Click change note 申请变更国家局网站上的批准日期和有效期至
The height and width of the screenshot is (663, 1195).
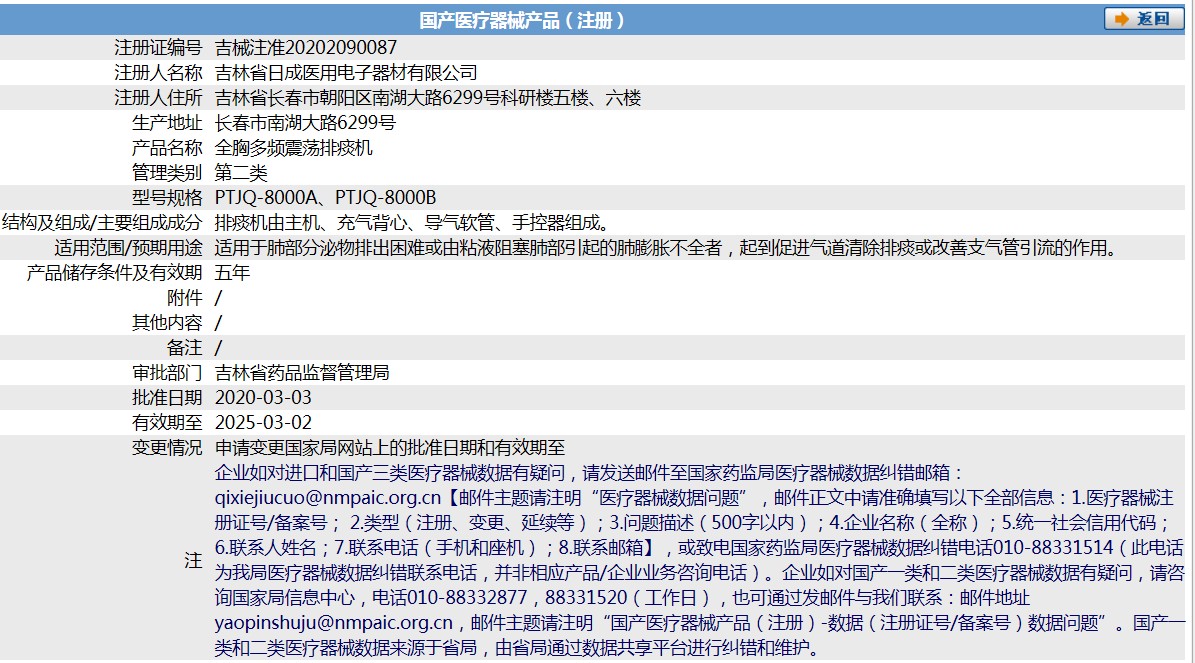(x=389, y=447)
